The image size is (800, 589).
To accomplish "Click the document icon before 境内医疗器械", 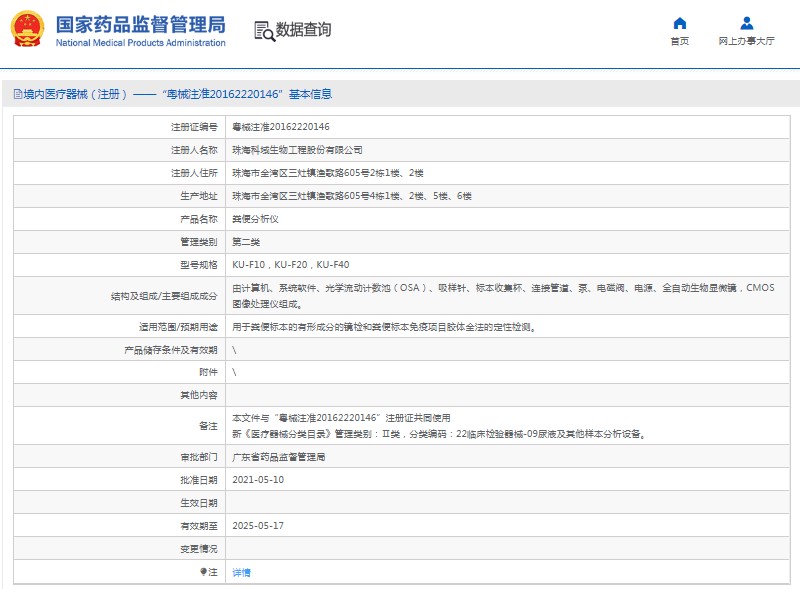I will click(x=18, y=94).
